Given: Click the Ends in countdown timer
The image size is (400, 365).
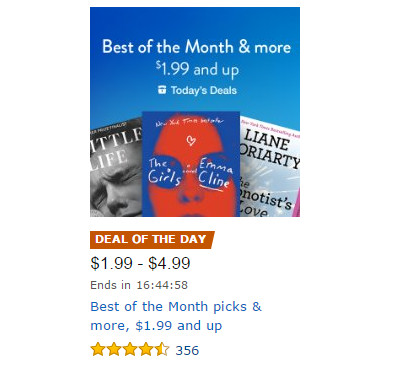Looking at the screenshot, I should tap(139, 285).
